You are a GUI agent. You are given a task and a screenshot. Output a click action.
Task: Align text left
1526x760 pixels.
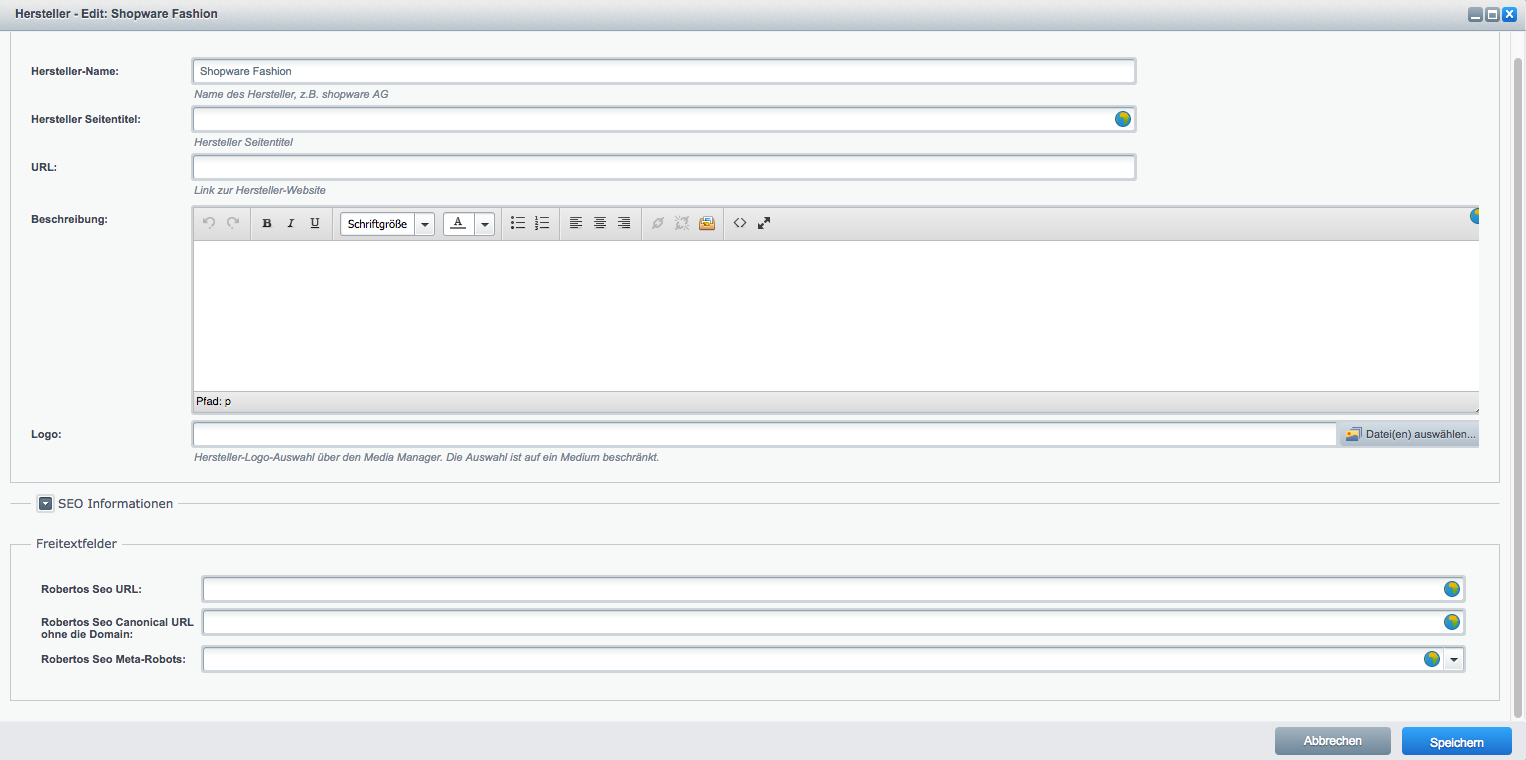[576, 223]
